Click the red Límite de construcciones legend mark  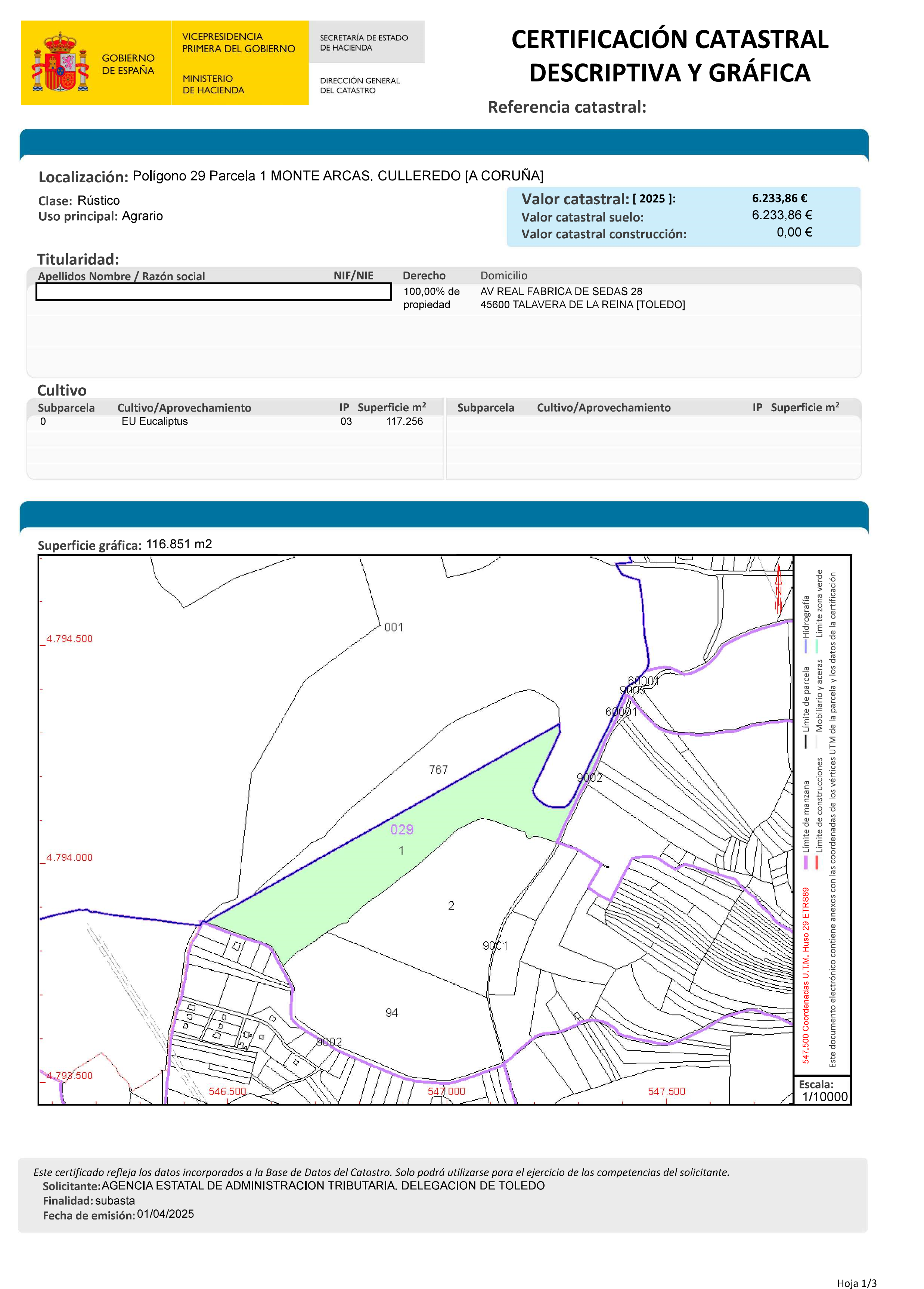817,862
